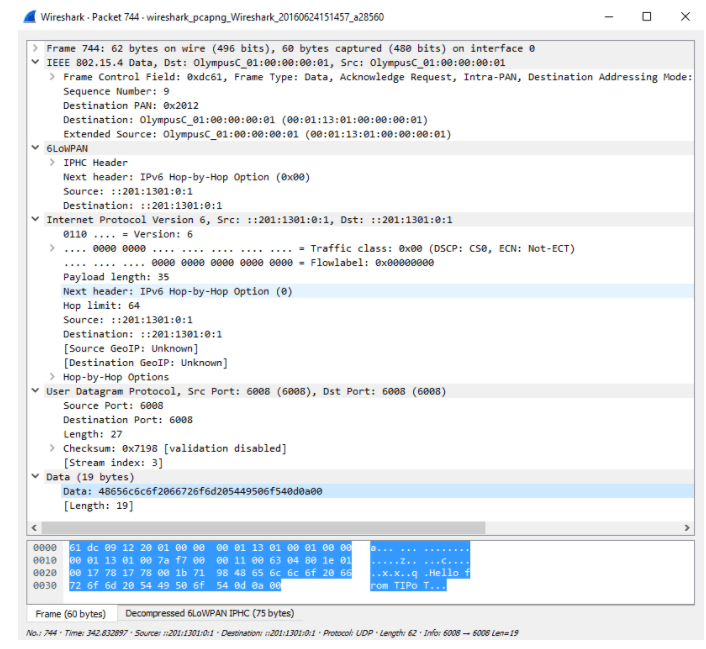
Task: Click the horizontal scrollbar right arrow
Action: [687, 527]
